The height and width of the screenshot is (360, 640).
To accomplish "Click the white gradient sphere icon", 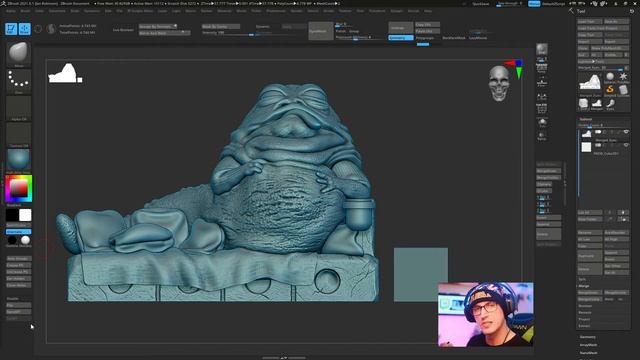I will [x=25, y=240].
